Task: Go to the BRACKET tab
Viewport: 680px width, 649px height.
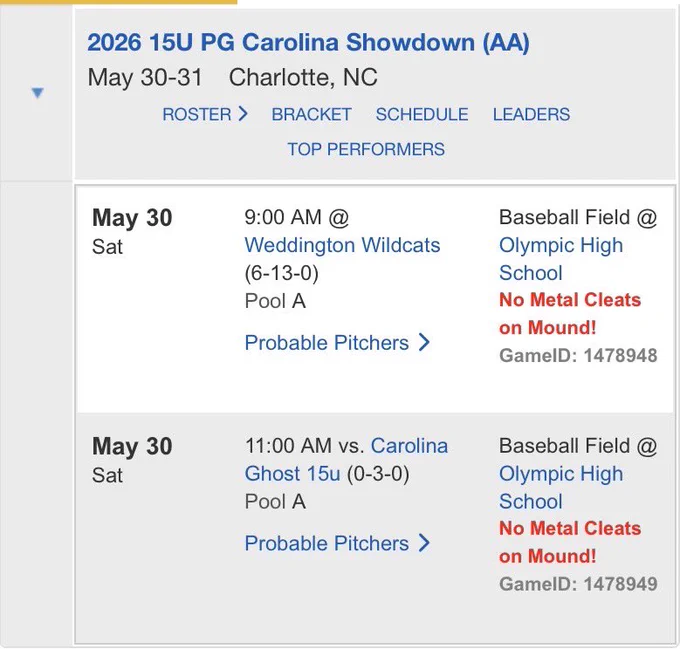Action: click(x=311, y=114)
